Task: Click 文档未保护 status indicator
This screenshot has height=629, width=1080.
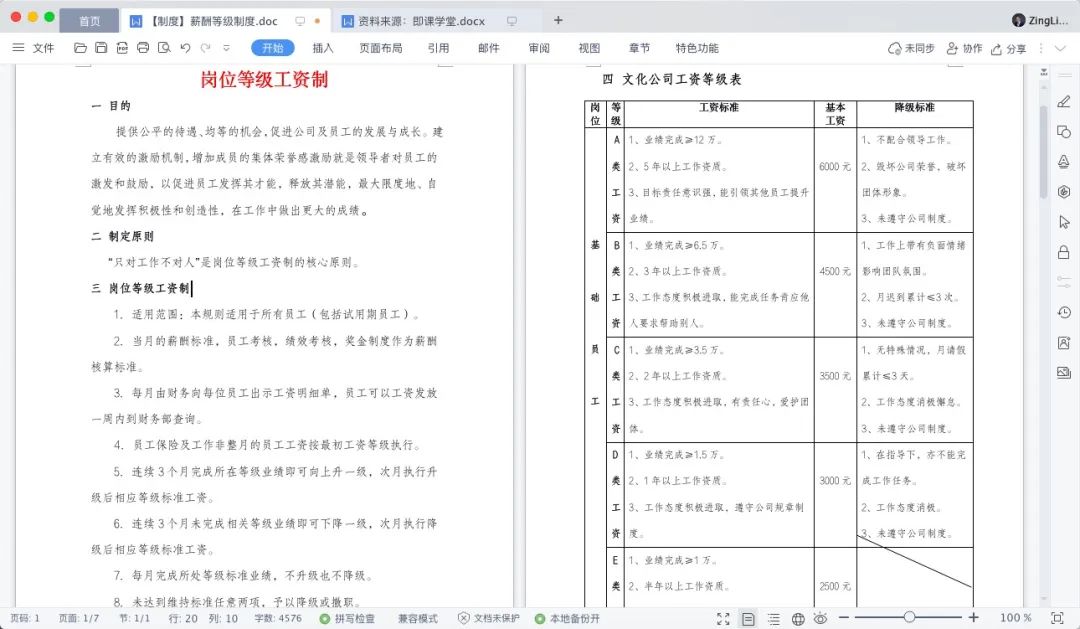Action: click(x=489, y=619)
